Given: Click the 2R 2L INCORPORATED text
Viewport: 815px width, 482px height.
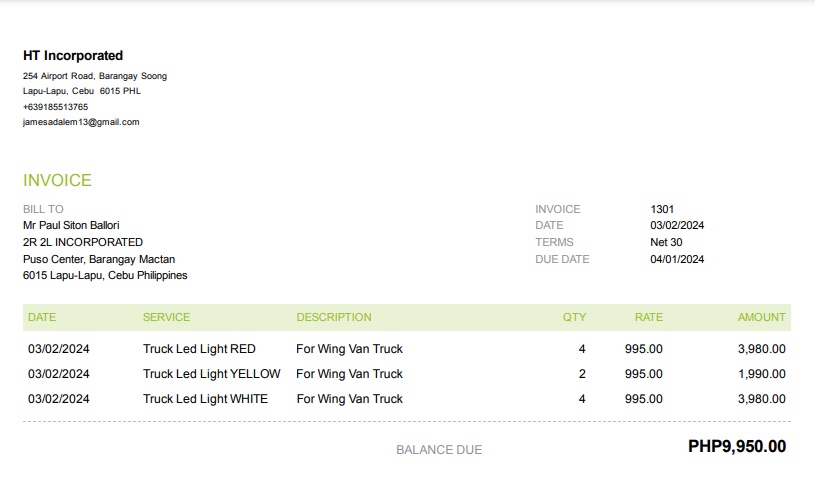Looking at the screenshot, I should point(83,242).
